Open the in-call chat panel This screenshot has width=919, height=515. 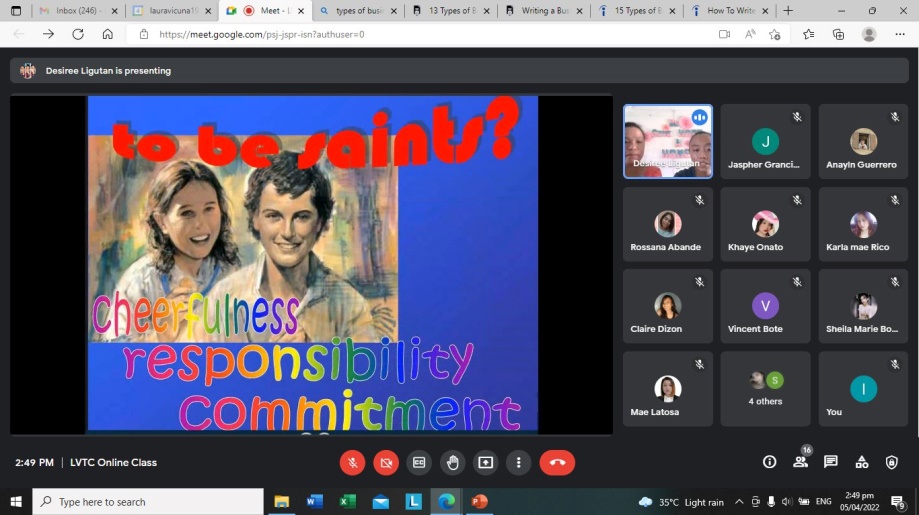(x=831, y=462)
